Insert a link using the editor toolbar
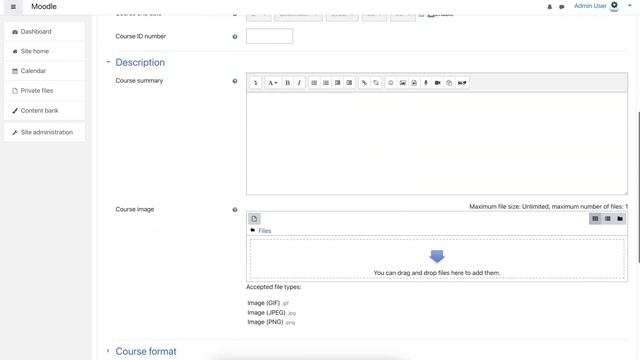 (364, 83)
